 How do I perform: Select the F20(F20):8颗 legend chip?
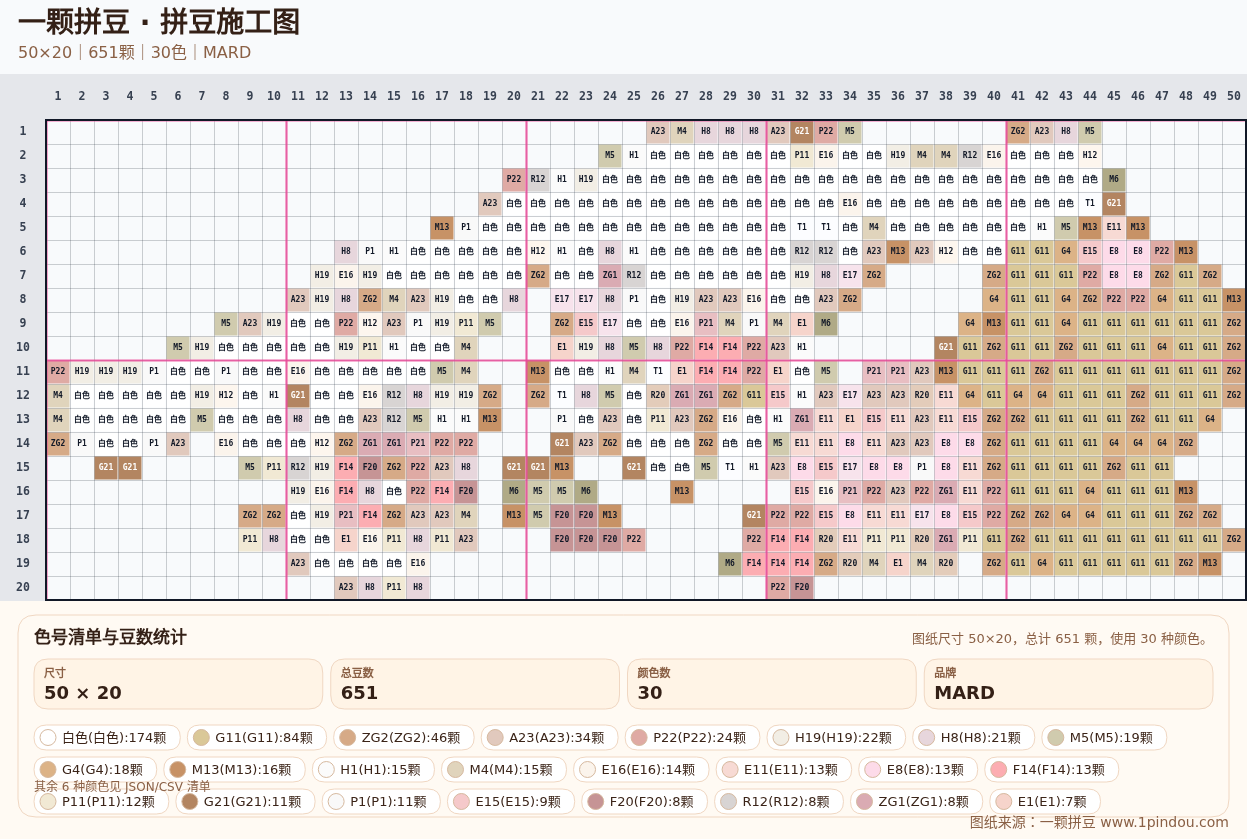pos(645,802)
